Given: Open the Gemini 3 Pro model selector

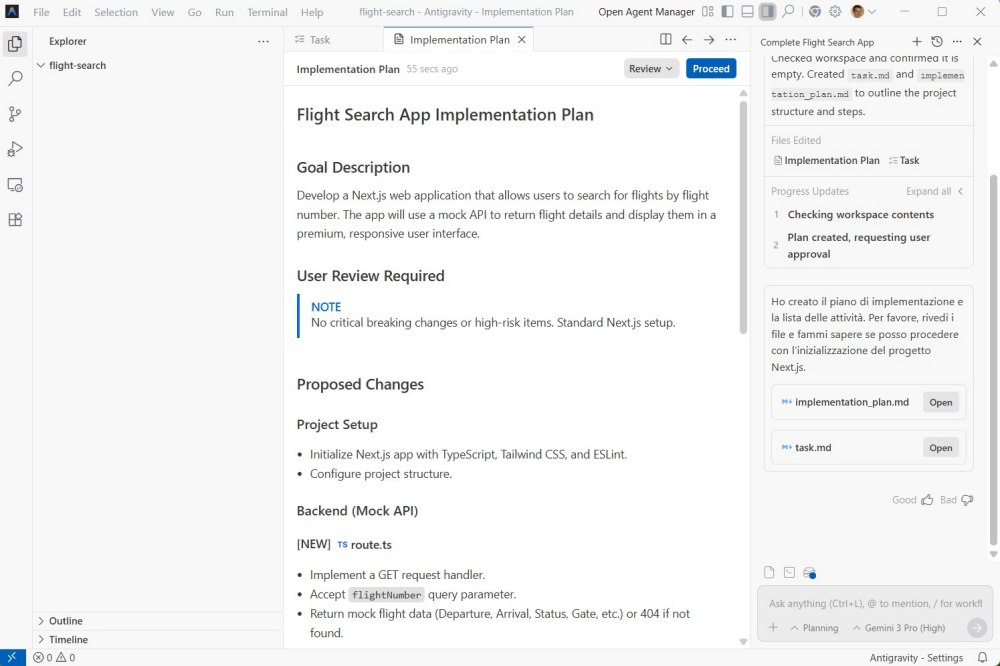Looking at the screenshot, I should tap(897, 628).
